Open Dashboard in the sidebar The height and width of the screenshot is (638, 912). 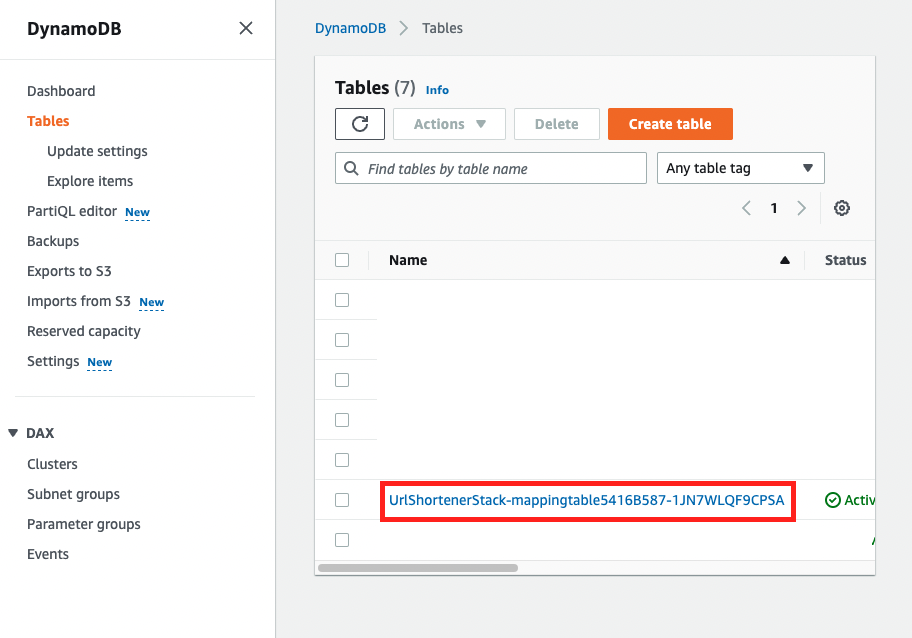61,91
